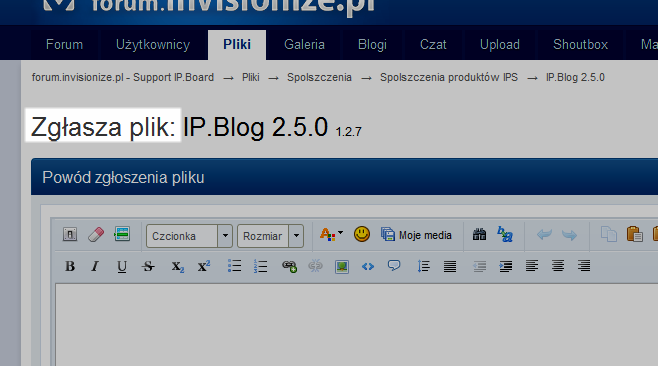Click the redo arrow
The height and width of the screenshot is (366, 658).
[x=569, y=235]
